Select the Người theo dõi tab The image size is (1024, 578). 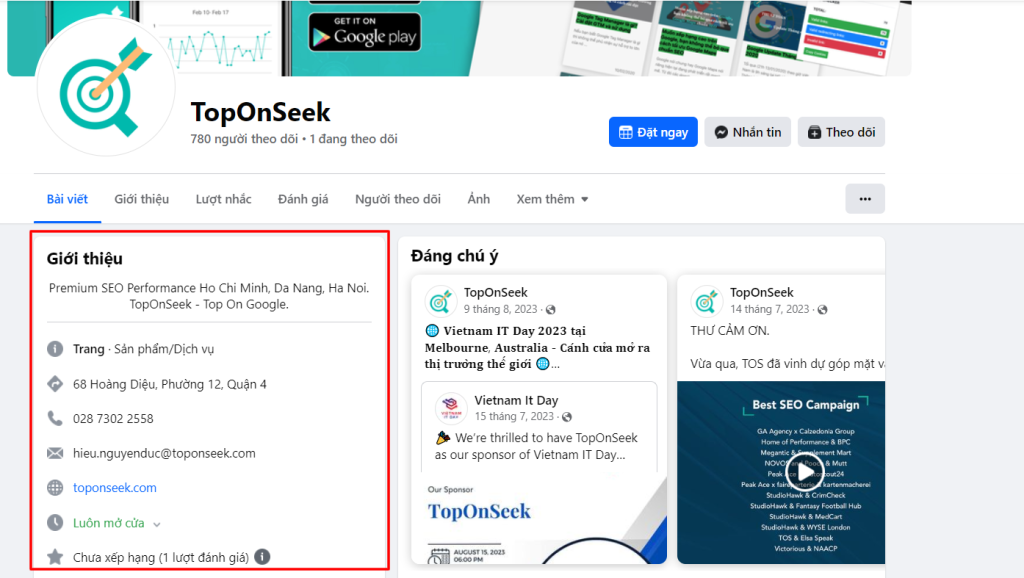tap(397, 199)
